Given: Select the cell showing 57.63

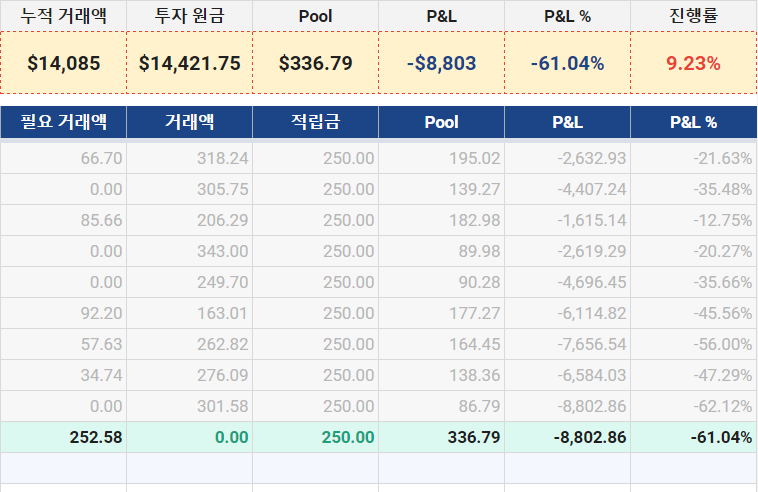Looking at the screenshot, I should coord(63,344).
